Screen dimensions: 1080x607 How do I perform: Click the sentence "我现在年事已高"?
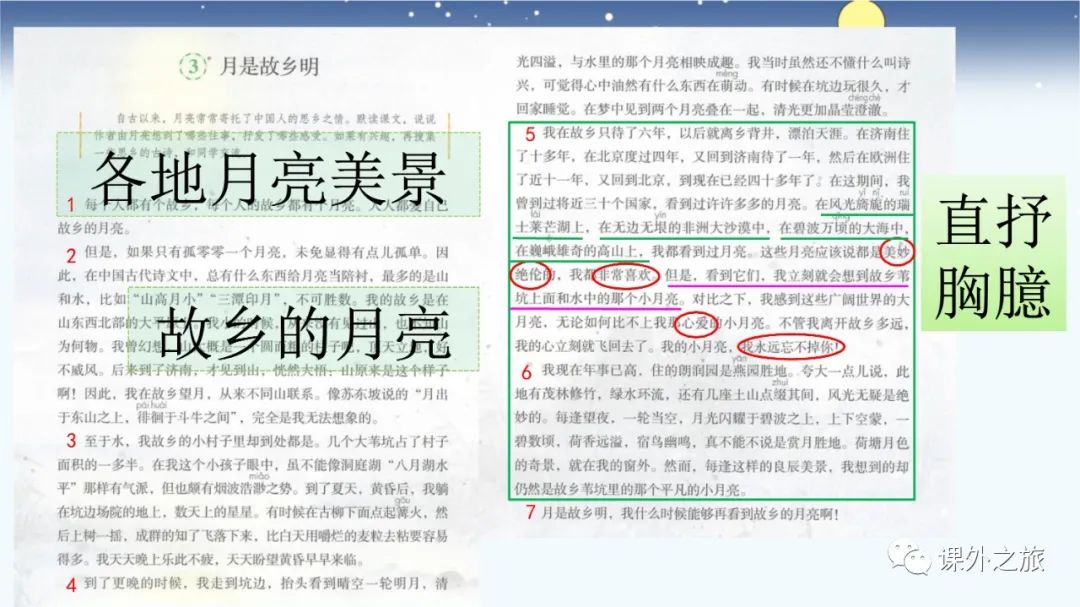click(590, 371)
